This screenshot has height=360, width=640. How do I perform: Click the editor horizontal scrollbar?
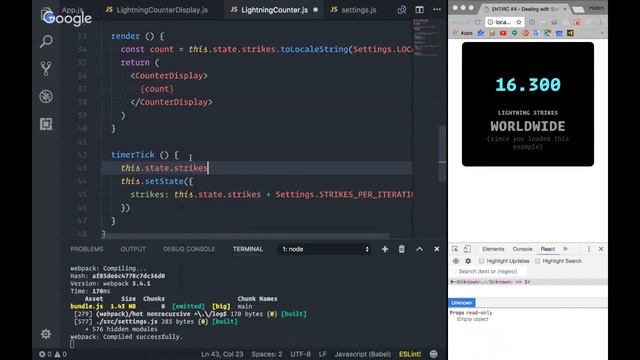point(247,236)
